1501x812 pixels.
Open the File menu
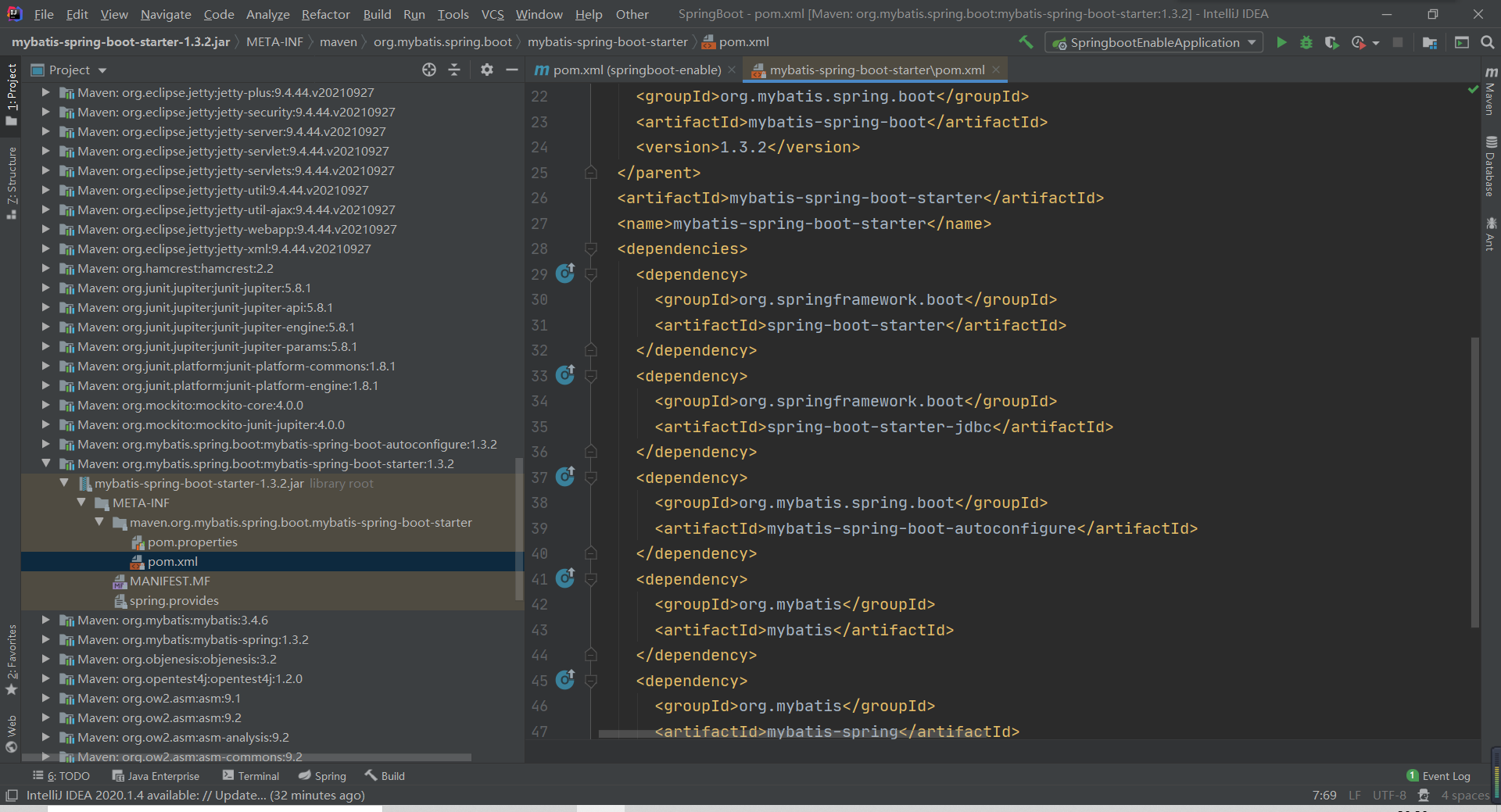(44, 14)
